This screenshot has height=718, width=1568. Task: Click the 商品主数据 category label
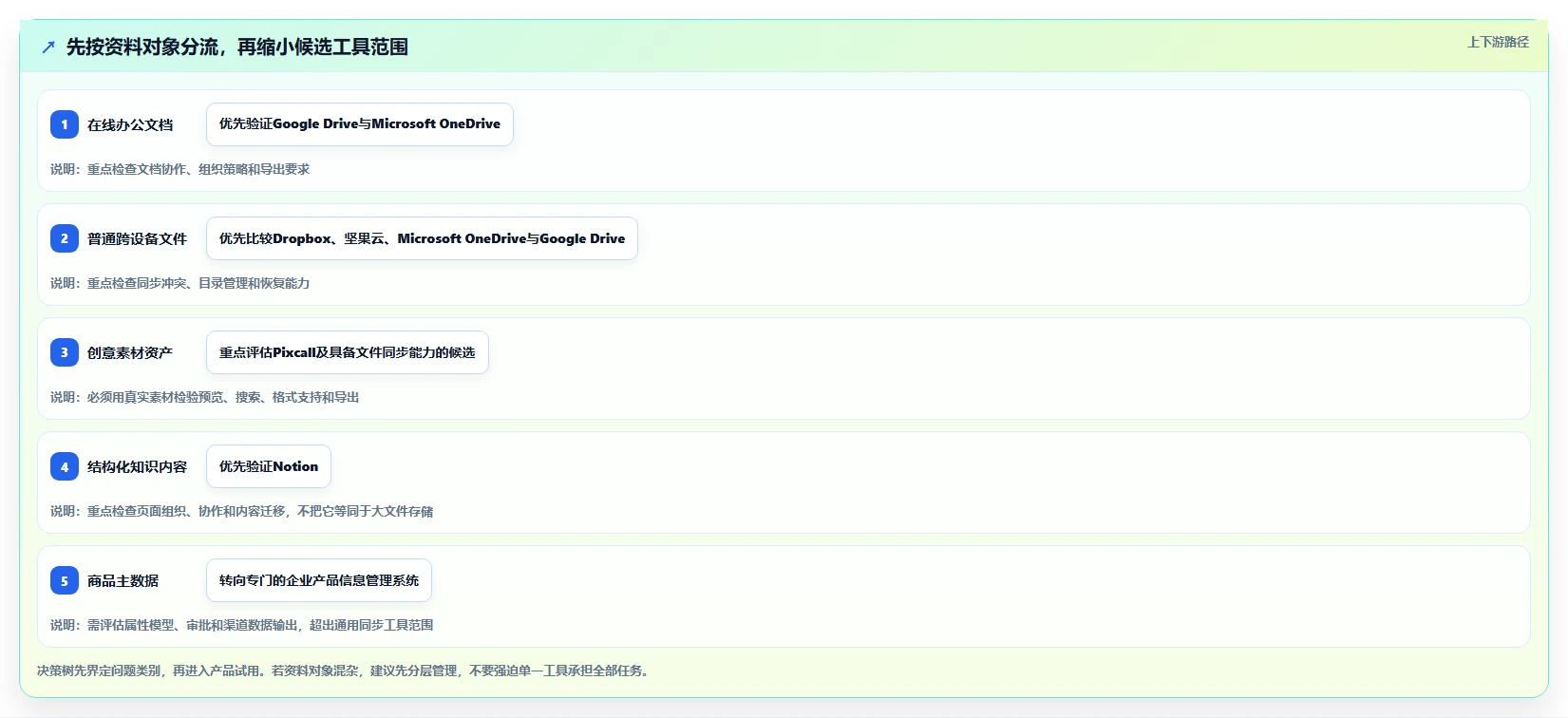click(x=123, y=580)
